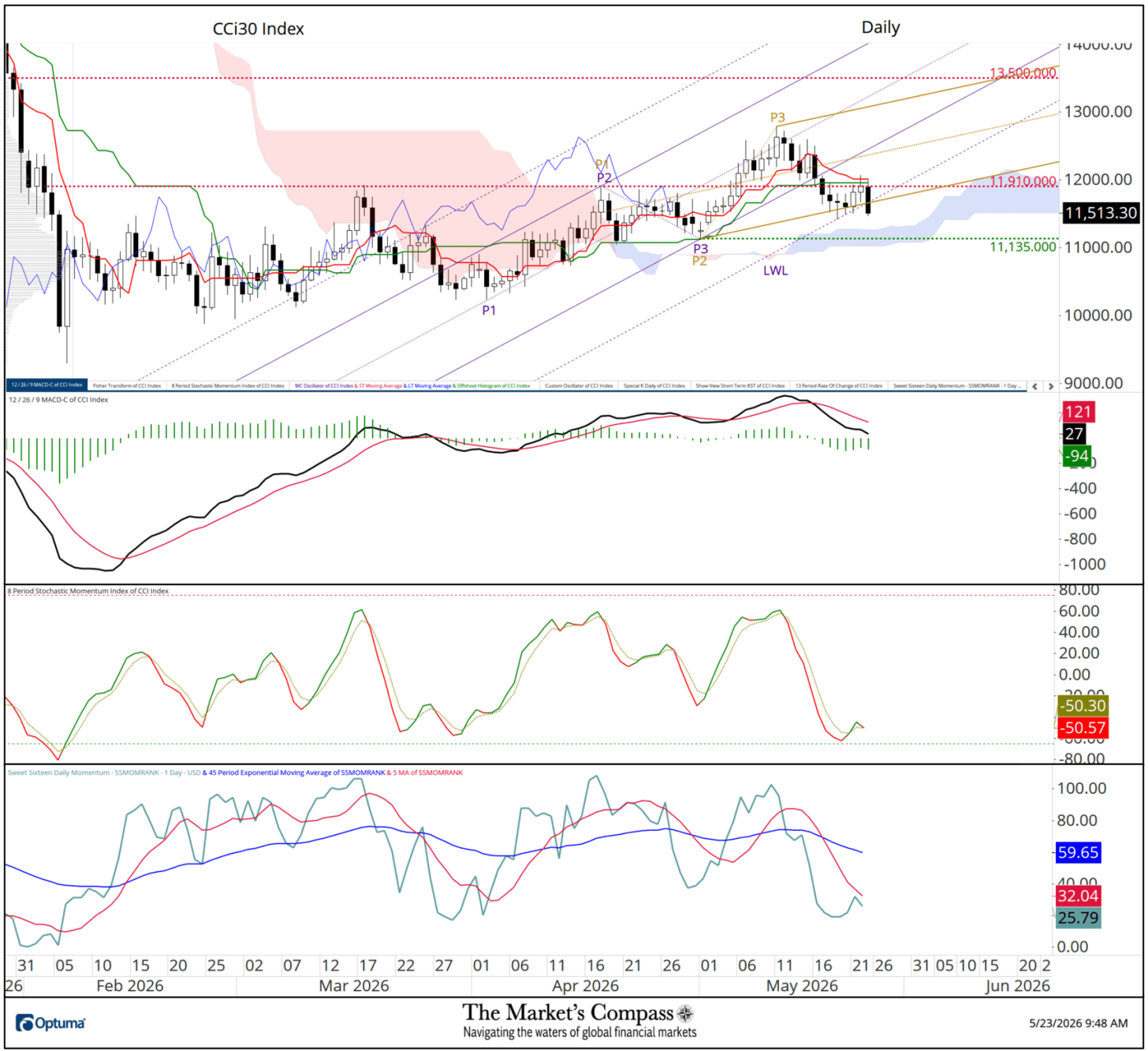Click the LWL pitchfork label
Viewport: 1148px width, 1051px height.
pos(775,270)
